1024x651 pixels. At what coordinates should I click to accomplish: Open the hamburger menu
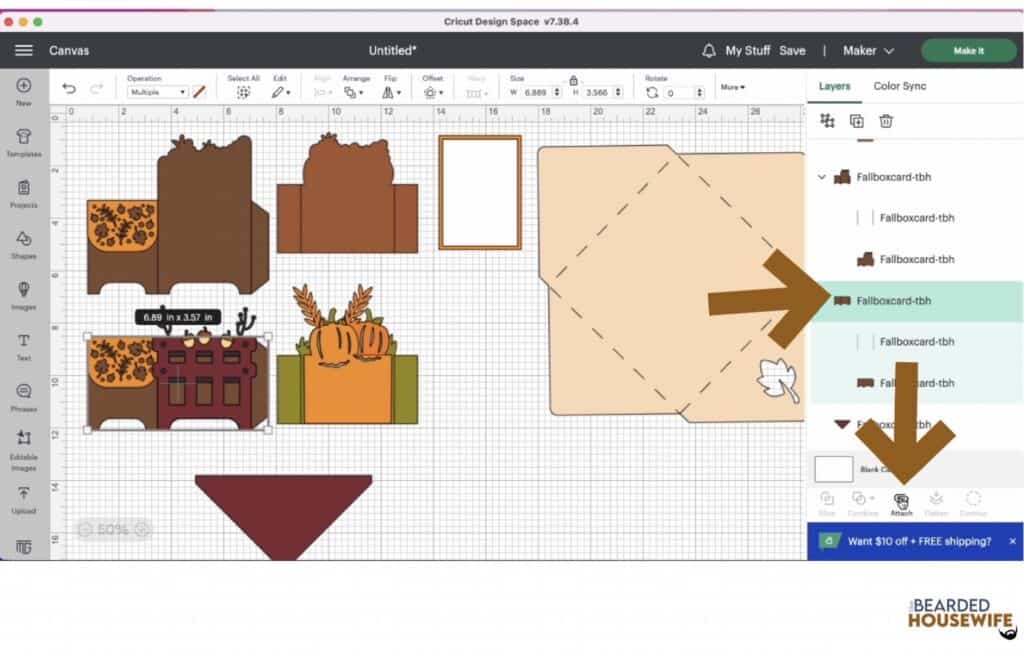click(23, 50)
